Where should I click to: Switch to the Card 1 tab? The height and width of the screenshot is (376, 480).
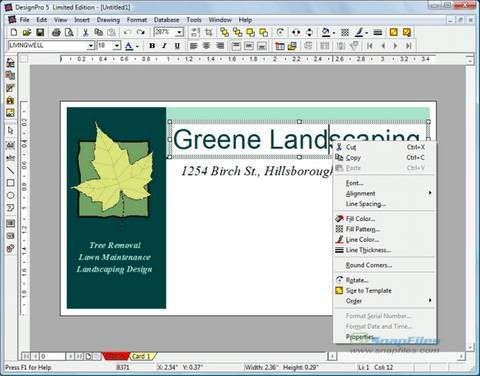[x=141, y=356]
